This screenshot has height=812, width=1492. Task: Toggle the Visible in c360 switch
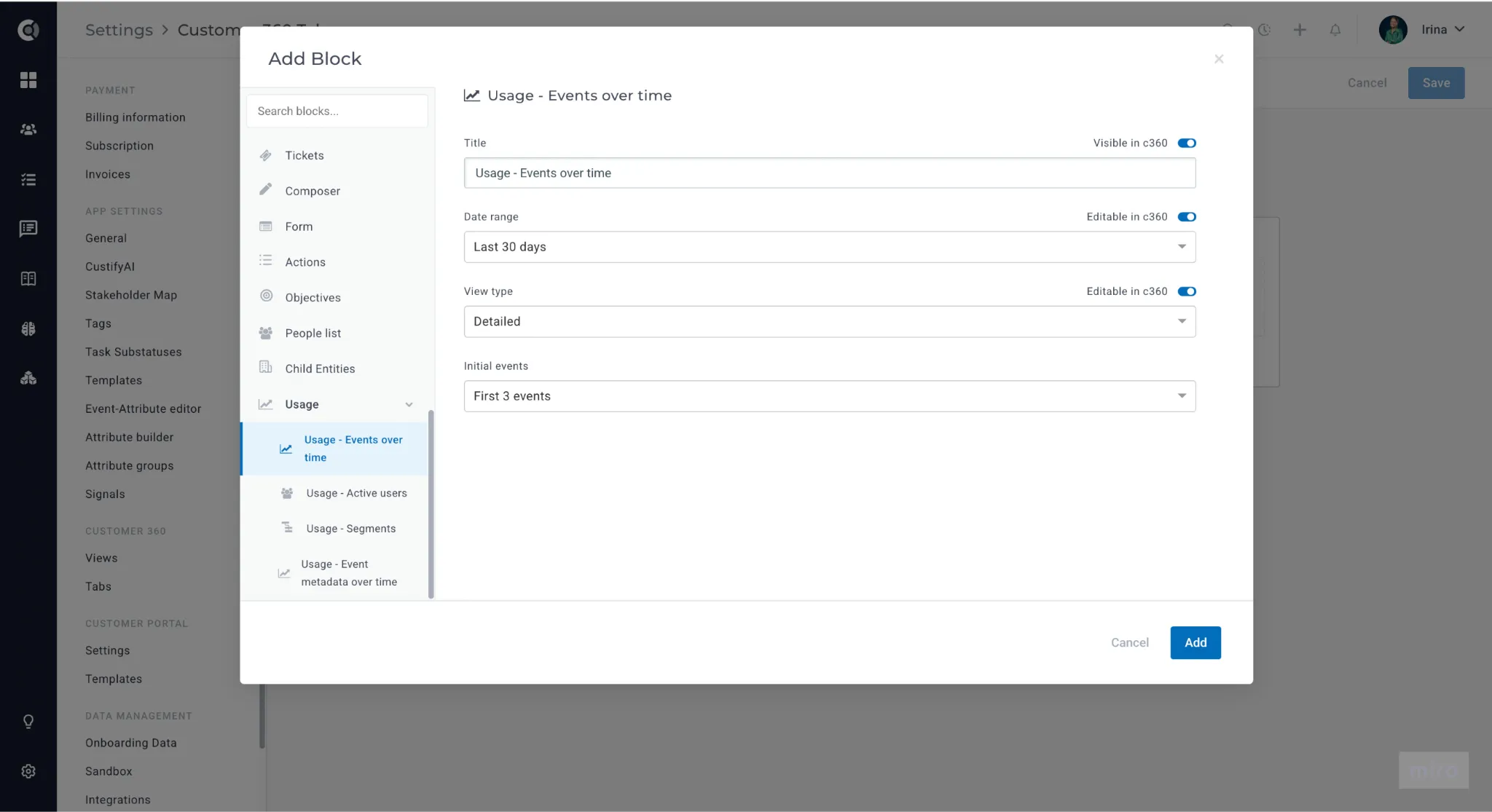(x=1187, y=143)
